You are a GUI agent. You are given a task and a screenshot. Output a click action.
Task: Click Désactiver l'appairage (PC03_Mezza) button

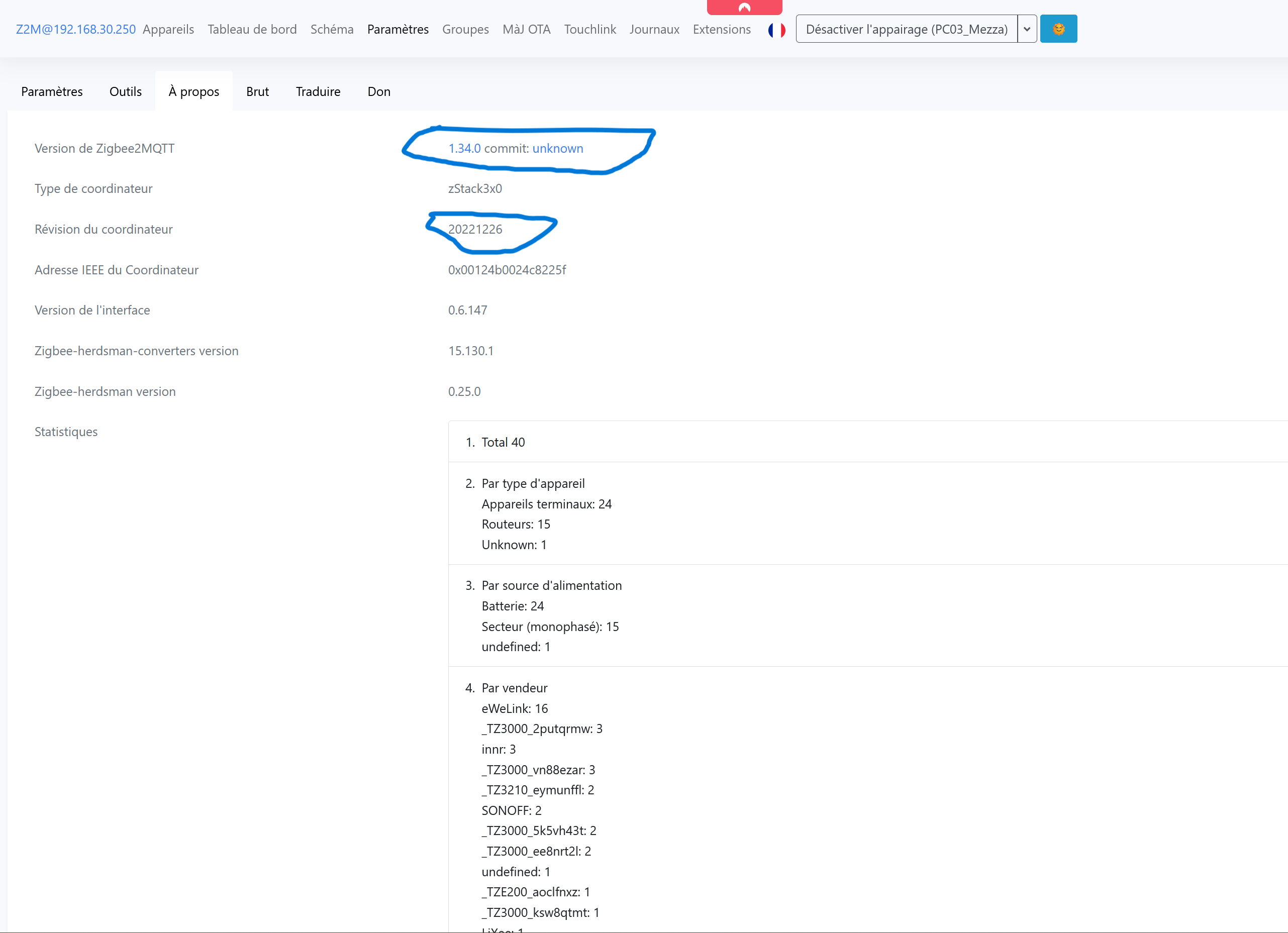point(907,29)
